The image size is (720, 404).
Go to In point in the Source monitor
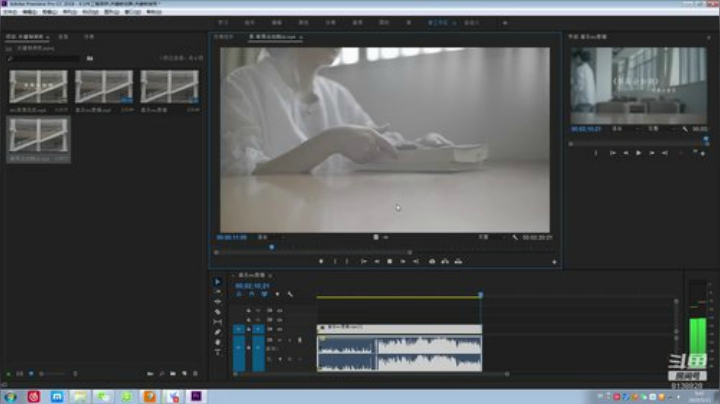363,262
